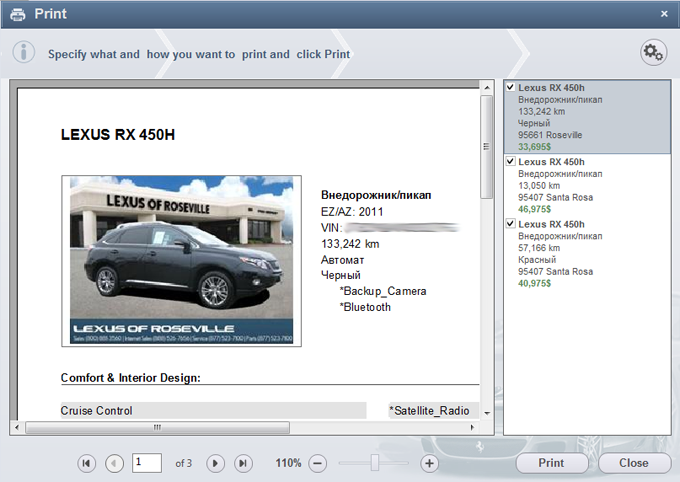Click '133,242 km' mileage in preview
This screenshot has width=680, height=482.
click(x=350, y=244)
